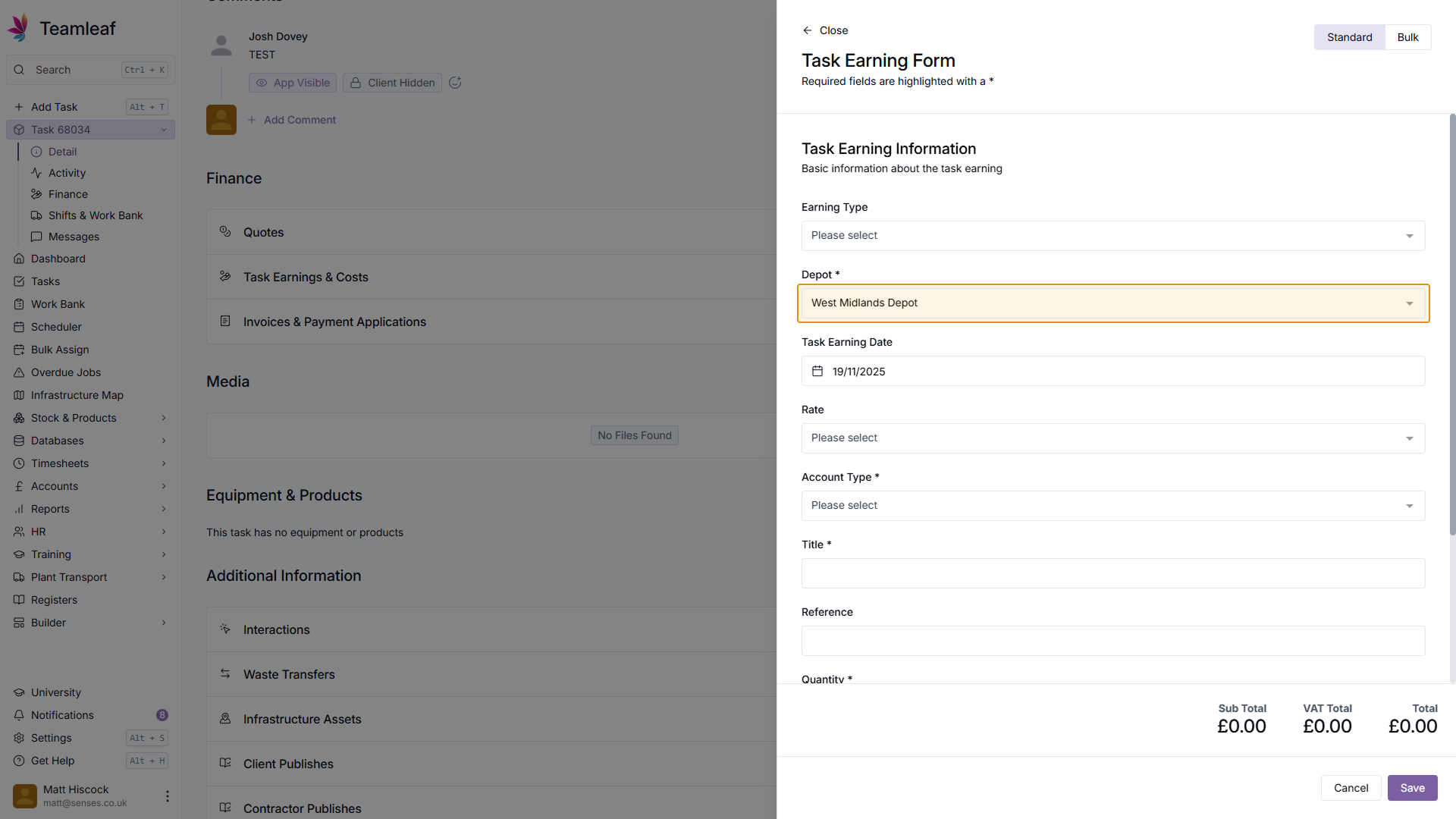Click the calendar icon in Task Earning Date
The width and height of the screenshot is (1456, 819).
817,372
